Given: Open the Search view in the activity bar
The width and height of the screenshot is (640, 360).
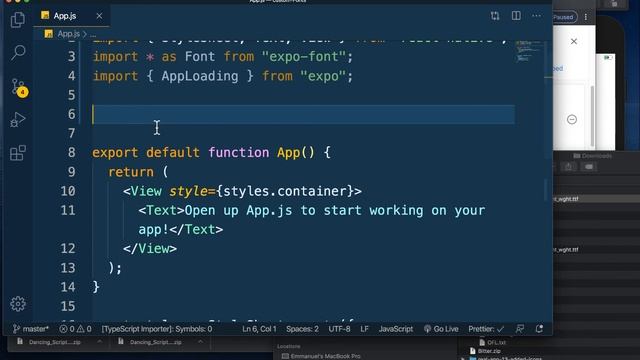Looking at the screenshot, I should 18,53.
